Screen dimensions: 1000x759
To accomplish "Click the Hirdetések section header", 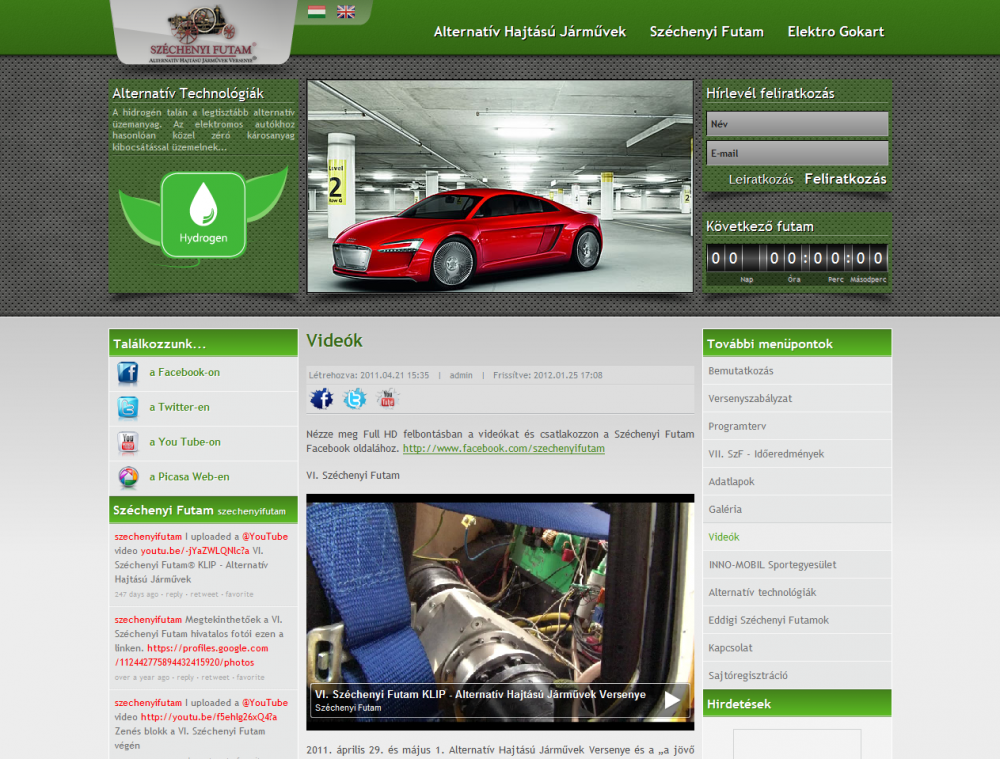I will pyautogui.click(x=797, y=704).
